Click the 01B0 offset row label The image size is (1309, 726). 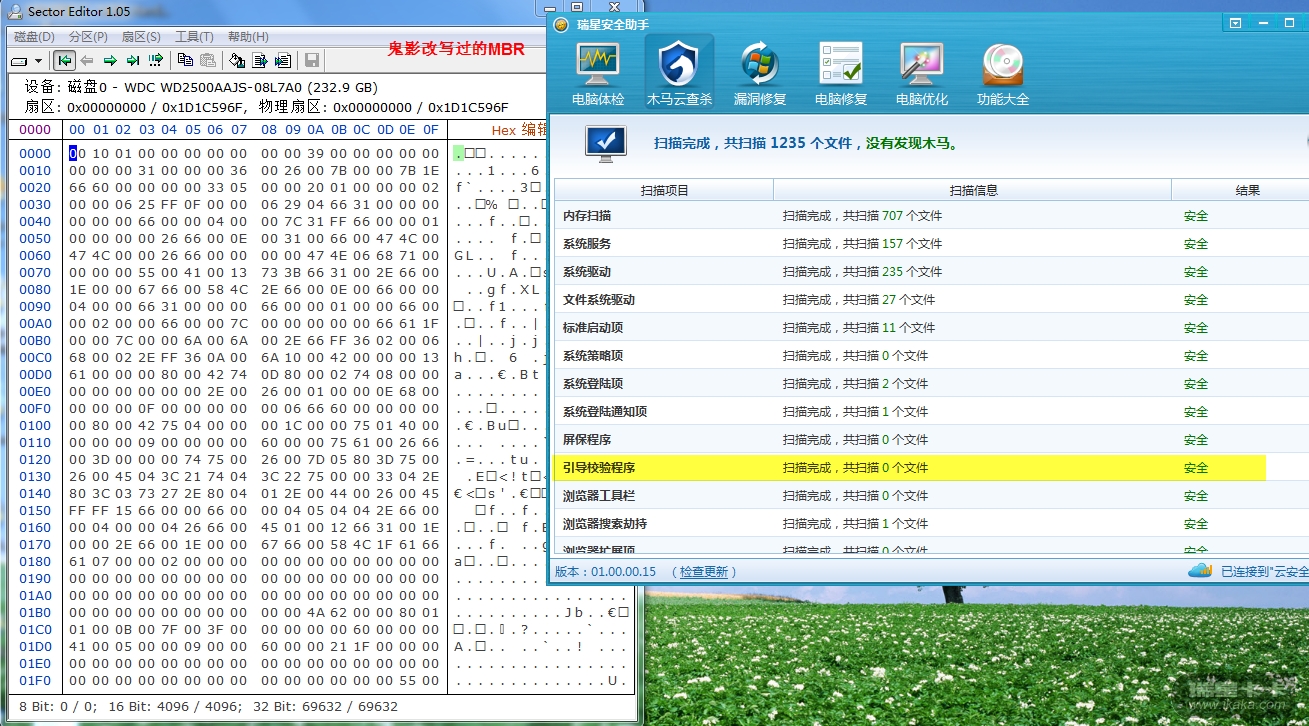pos(35,612)
